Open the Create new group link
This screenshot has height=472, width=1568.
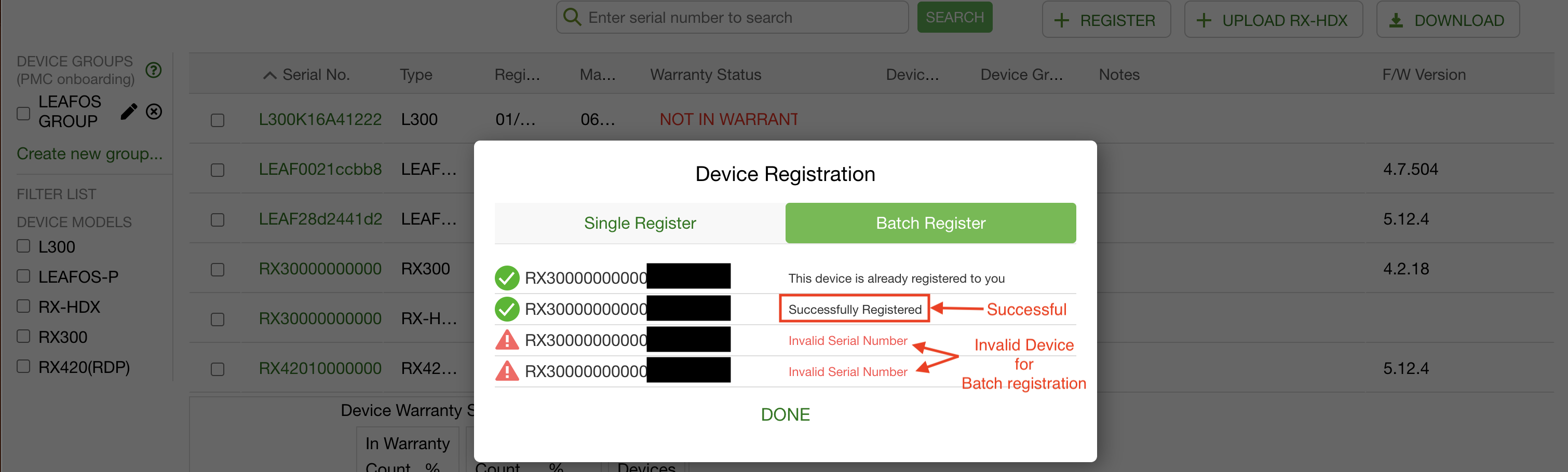[89, 154]
